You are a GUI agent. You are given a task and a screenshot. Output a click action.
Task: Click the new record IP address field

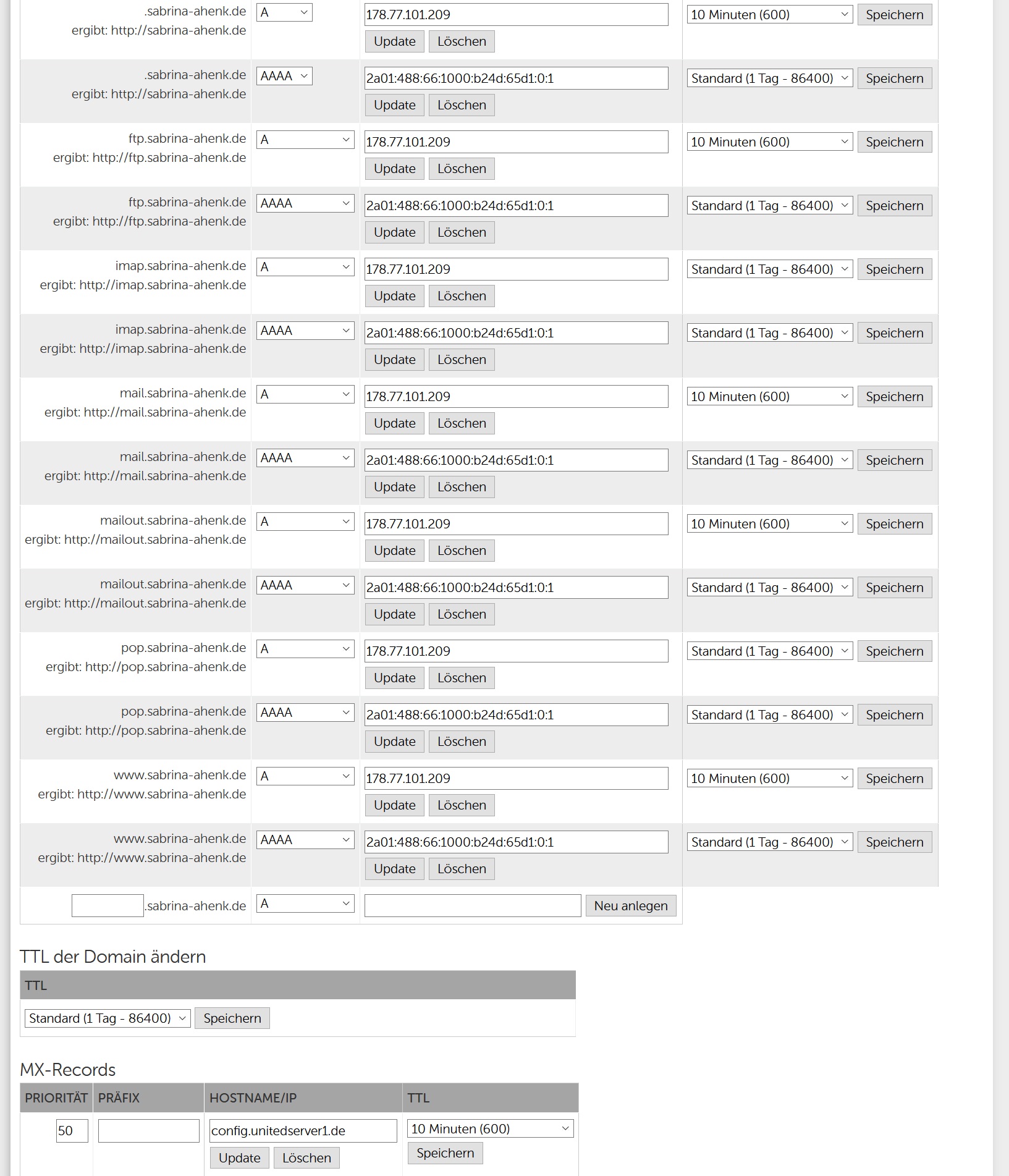coord(472,906)
